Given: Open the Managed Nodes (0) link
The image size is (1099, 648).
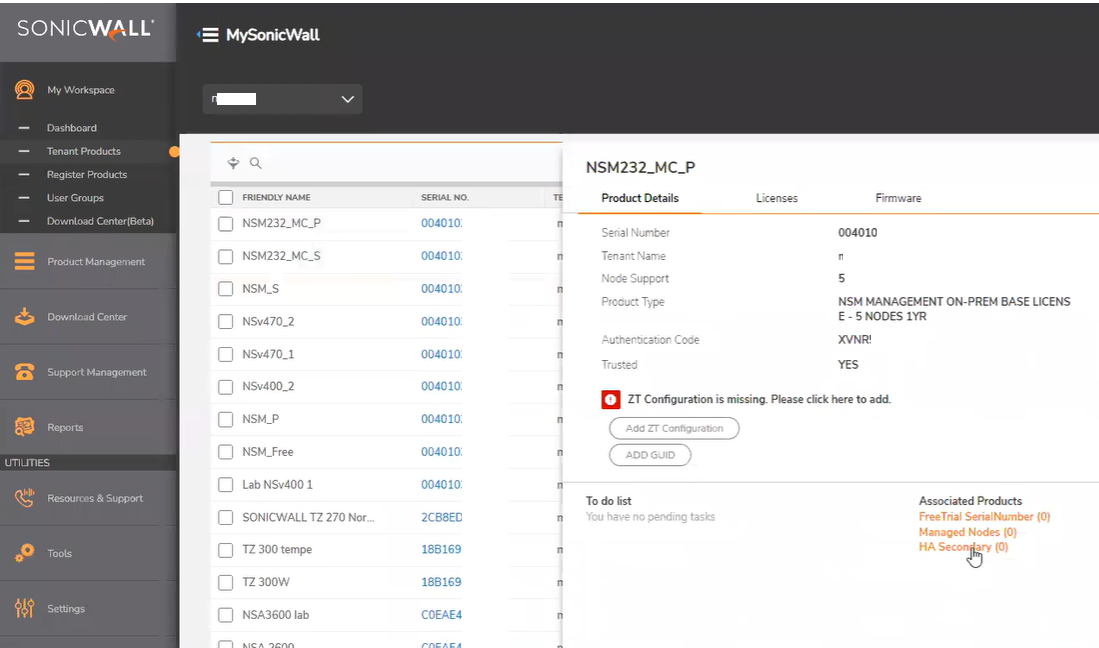Looking at the screenshot, I should point(967,532).
